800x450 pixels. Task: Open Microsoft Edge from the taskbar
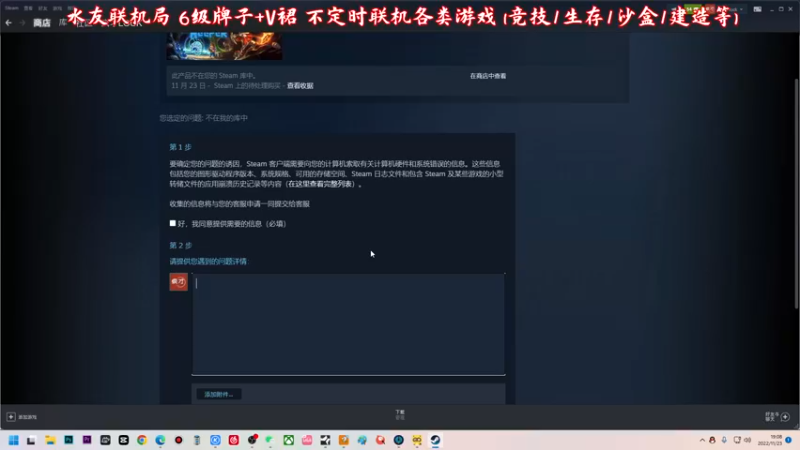tap(160, 440)
